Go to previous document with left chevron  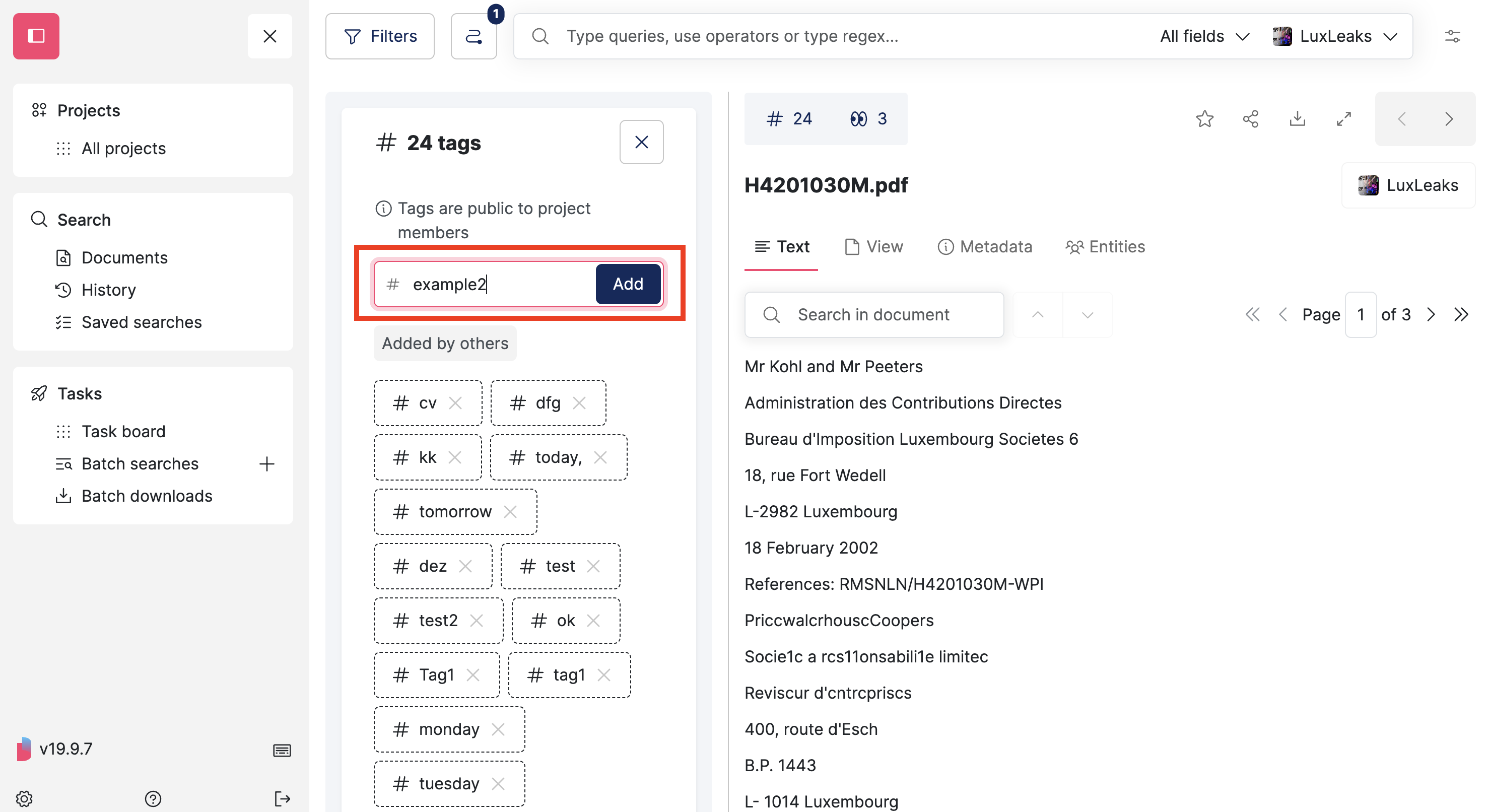1401,118
